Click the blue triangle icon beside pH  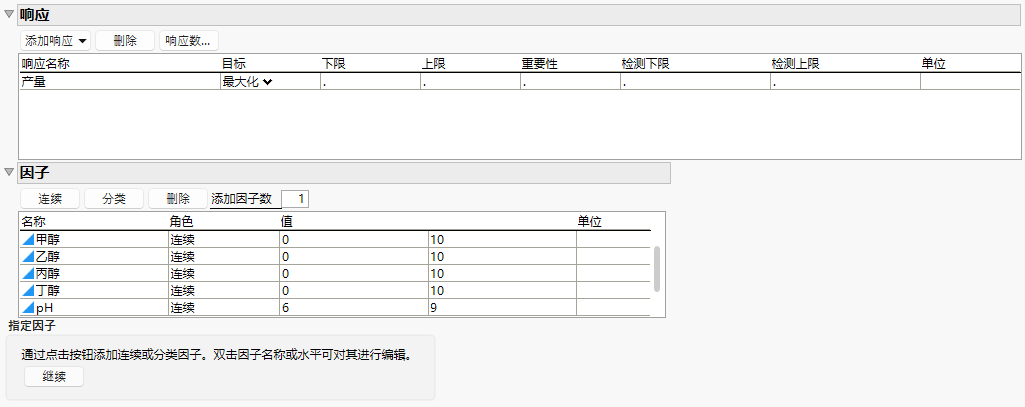[28, 307]
